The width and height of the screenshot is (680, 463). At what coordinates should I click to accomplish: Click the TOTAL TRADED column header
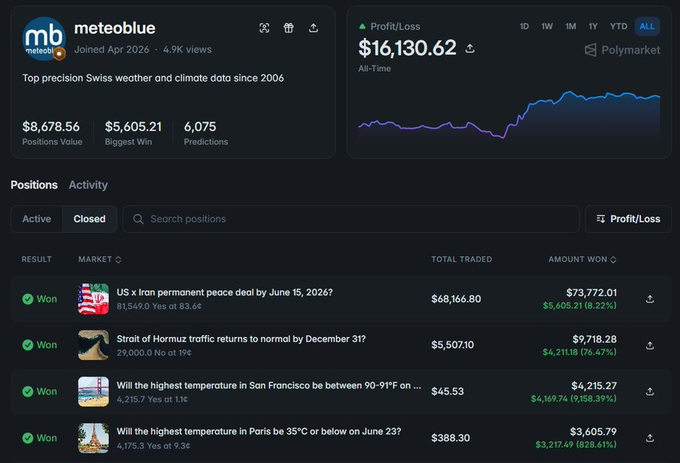[x=461, y=259]
